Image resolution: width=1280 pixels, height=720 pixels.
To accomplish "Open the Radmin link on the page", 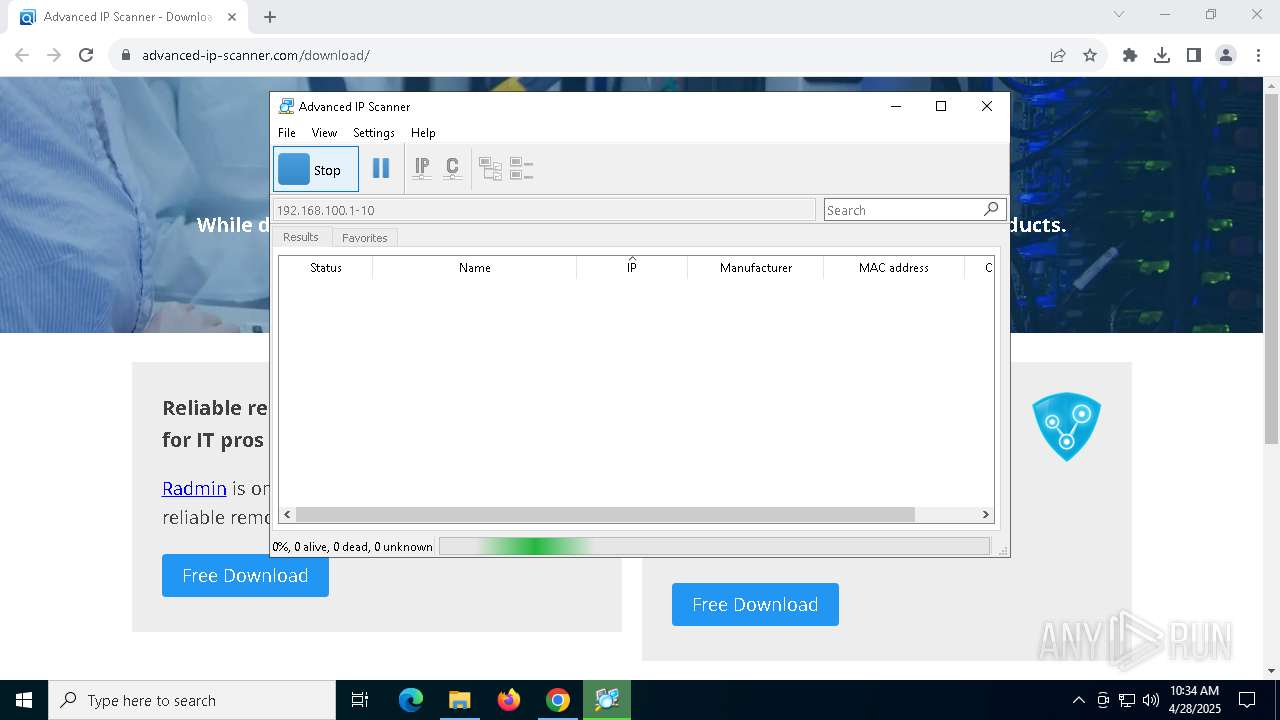I will click(x=194, y=488).
